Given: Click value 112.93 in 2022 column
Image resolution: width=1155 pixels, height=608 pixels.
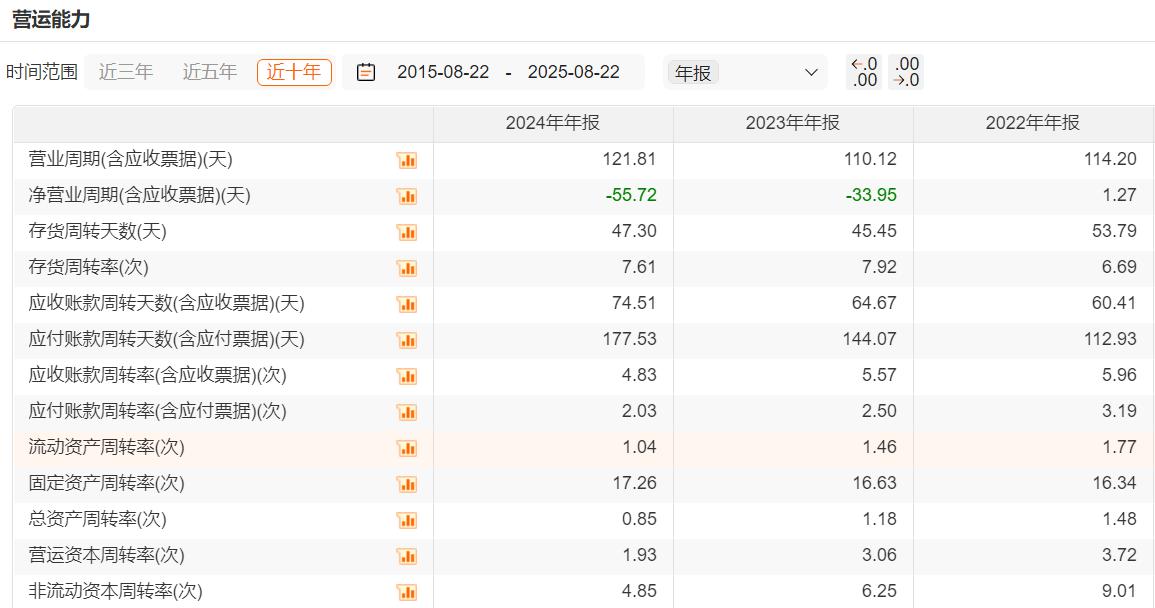Looking at the screenshot, I should point(1110,339).
